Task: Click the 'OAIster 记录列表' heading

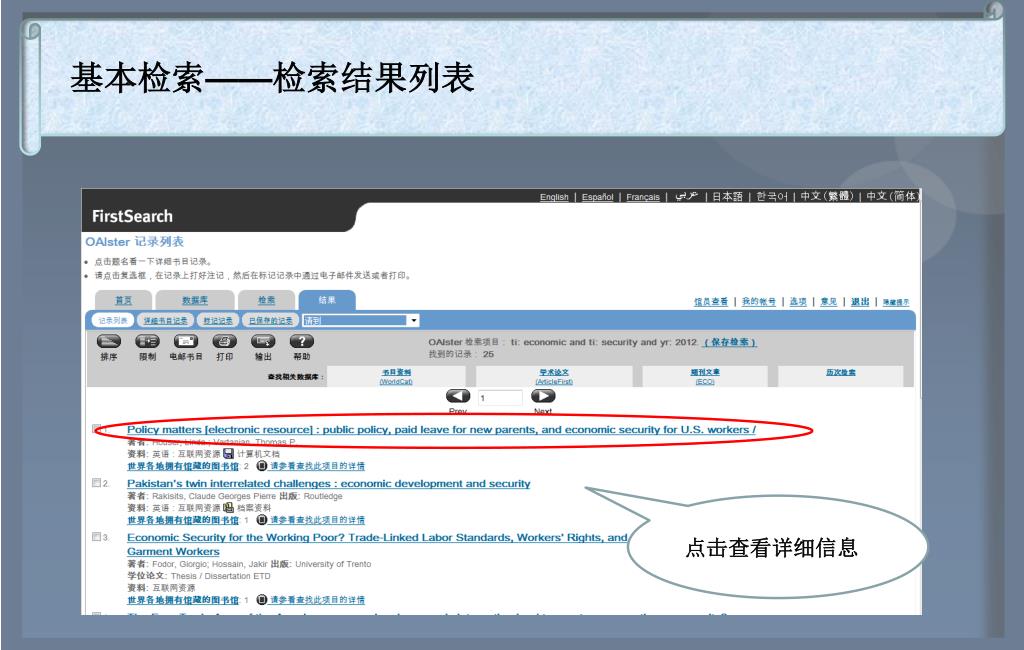Action: tap(135, 242)
